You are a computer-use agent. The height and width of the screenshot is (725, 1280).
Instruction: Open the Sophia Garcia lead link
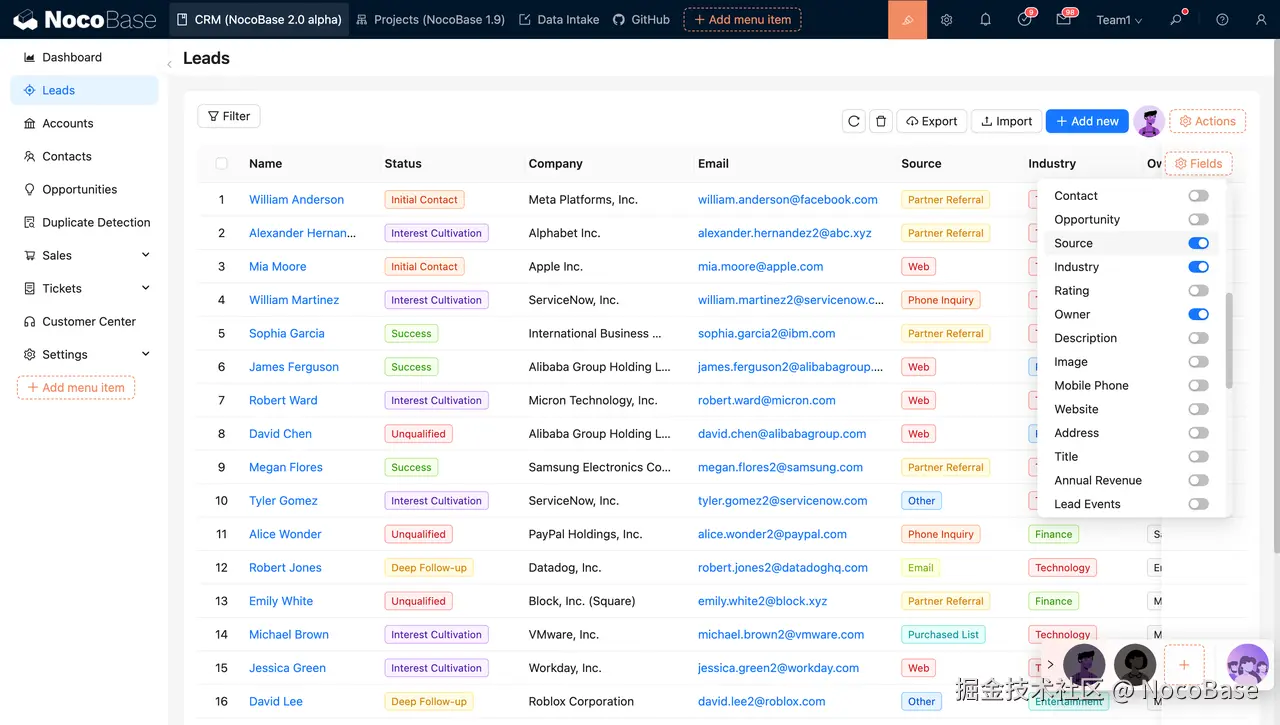[286, 334]
